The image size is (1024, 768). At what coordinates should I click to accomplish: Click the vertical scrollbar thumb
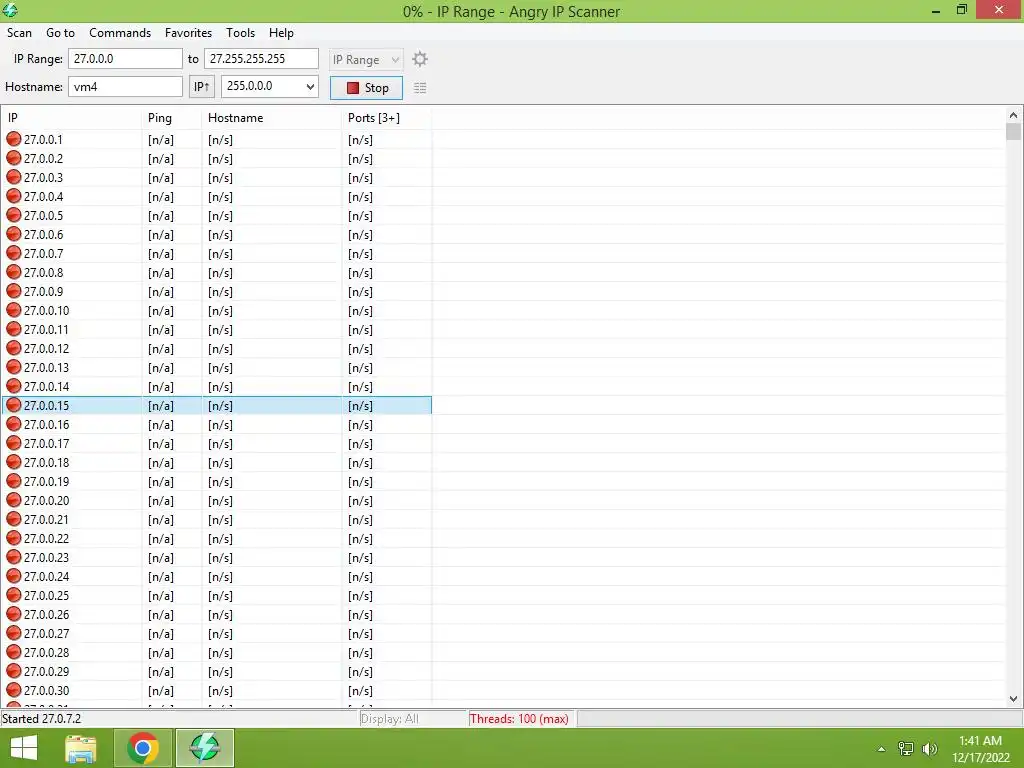pyautogui.click(x=1013, y=131)
